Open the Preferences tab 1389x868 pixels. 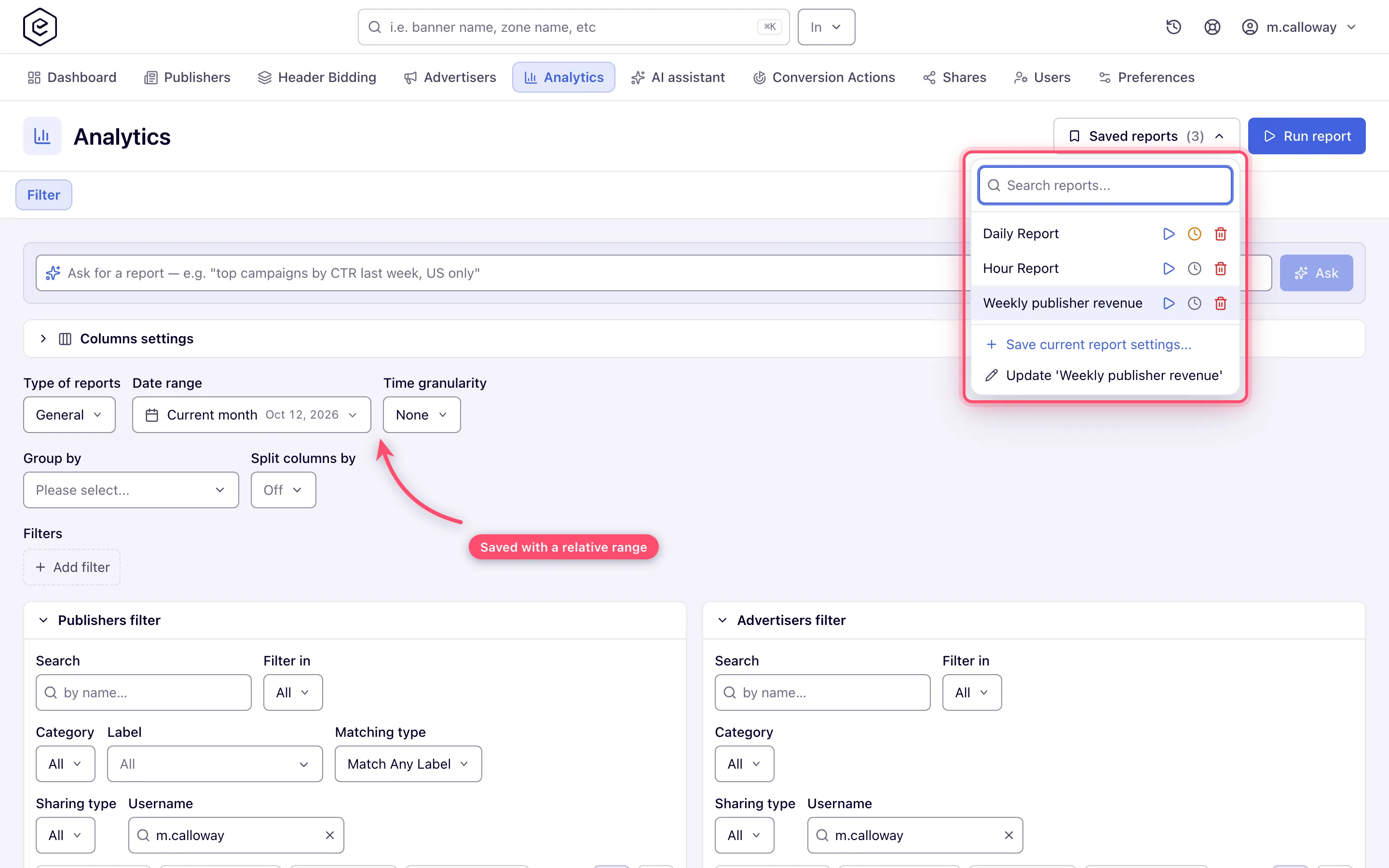[1146, 78]
